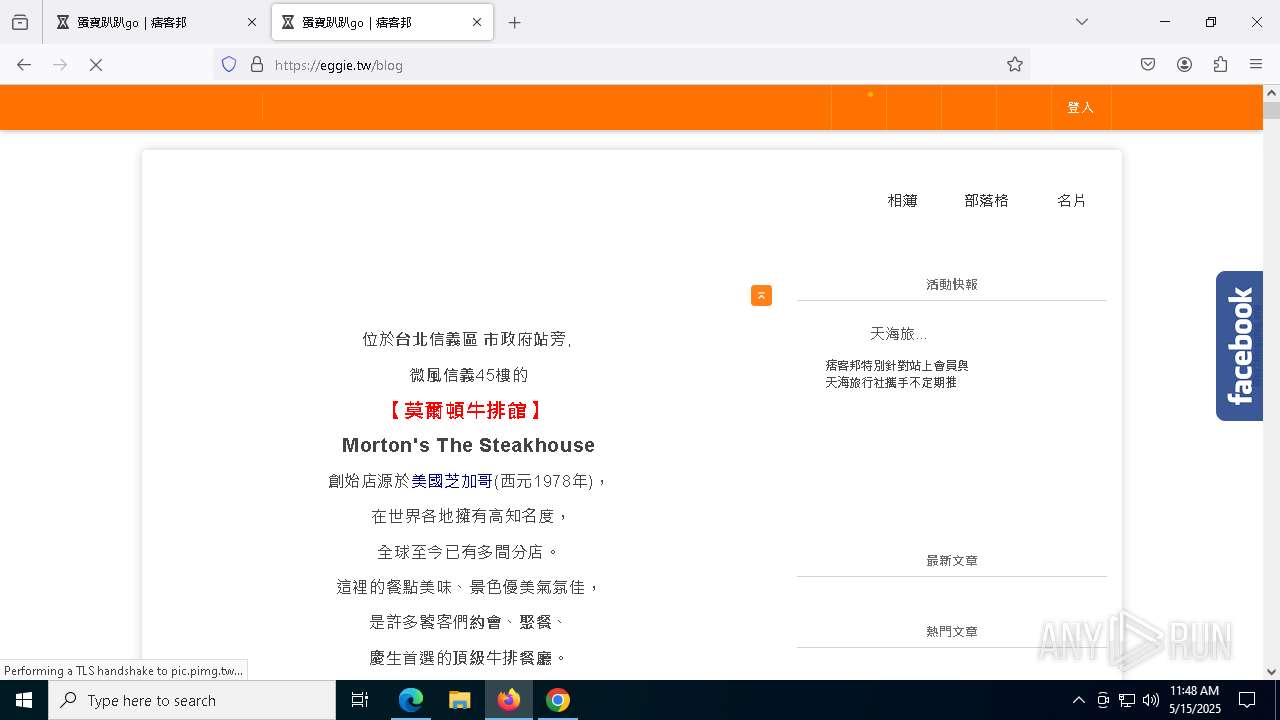
Task: Click 【莫爾頓牛排館】 red heading
Action: tap(466, 410)
